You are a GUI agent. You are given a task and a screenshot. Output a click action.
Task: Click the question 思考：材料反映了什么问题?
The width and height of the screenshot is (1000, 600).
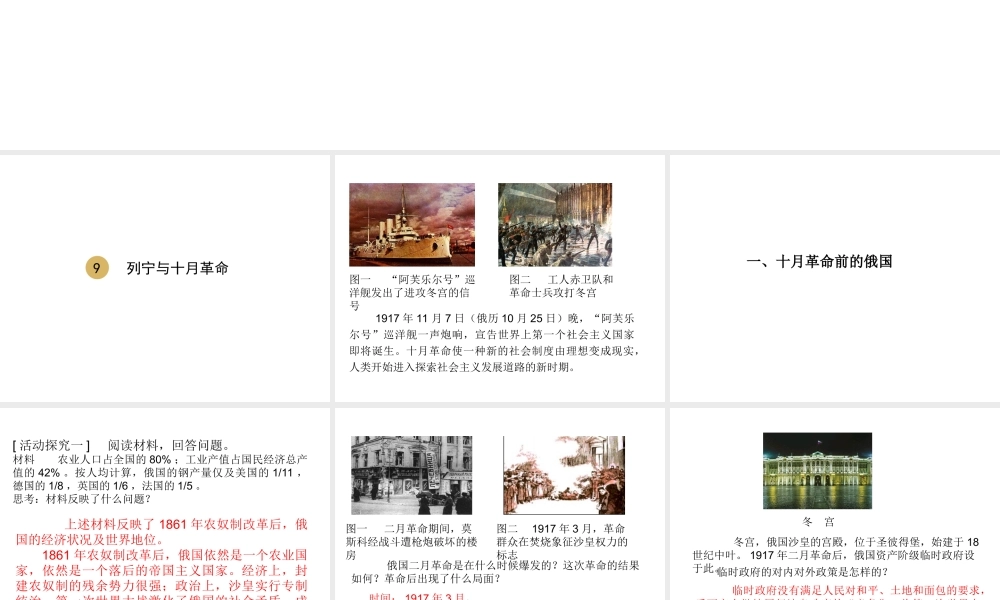[82, 499]
